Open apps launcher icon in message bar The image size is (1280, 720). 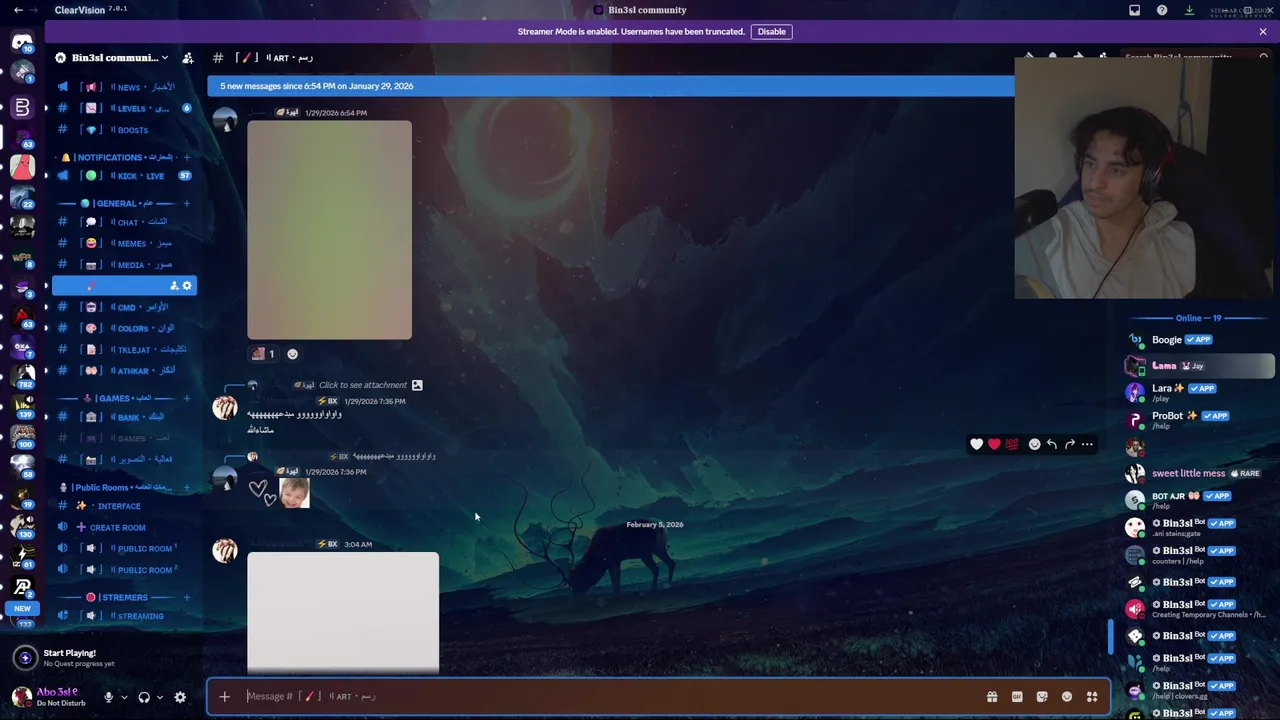point(1092,697)
